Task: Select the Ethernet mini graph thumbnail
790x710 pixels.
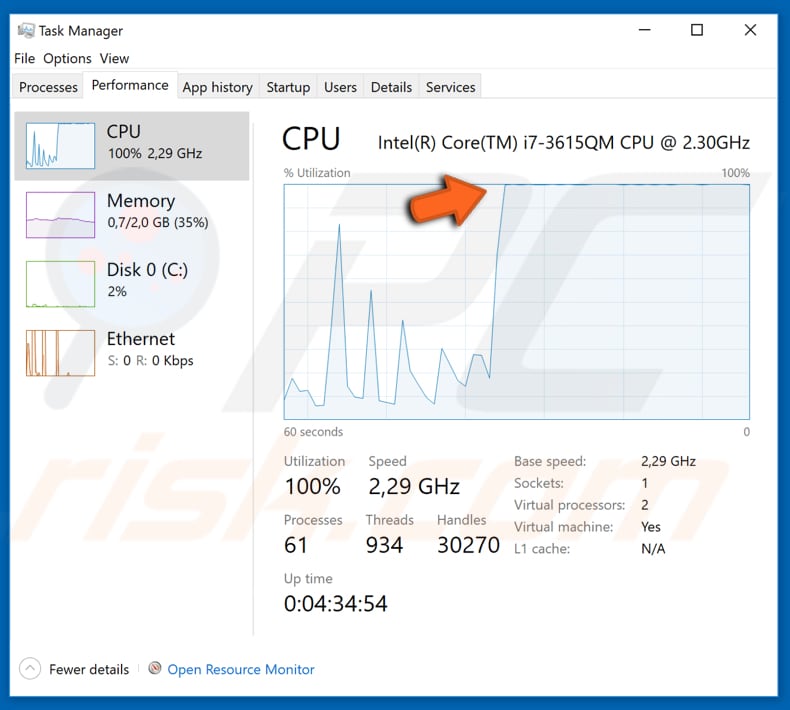Action: point(60,353)
